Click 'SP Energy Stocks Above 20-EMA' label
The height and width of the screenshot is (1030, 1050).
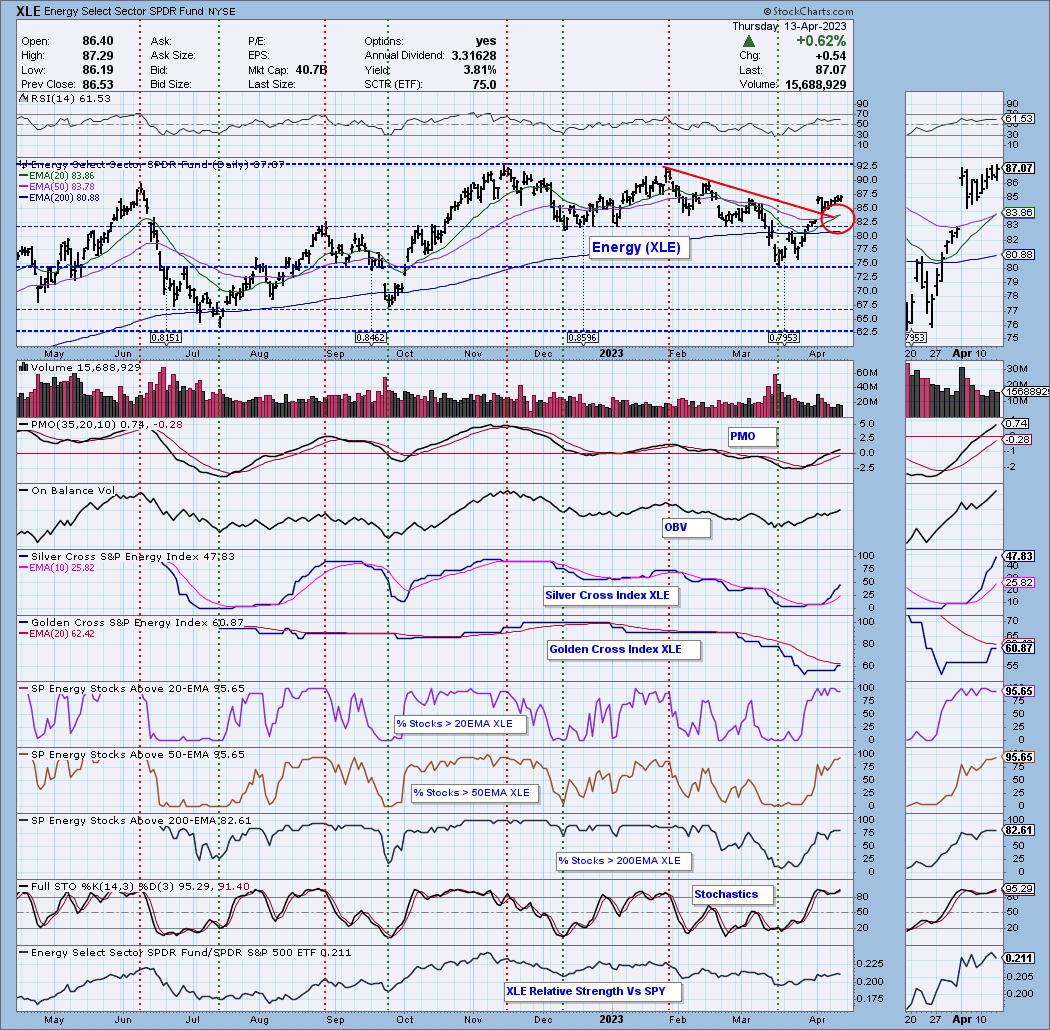tap(131, 688)
